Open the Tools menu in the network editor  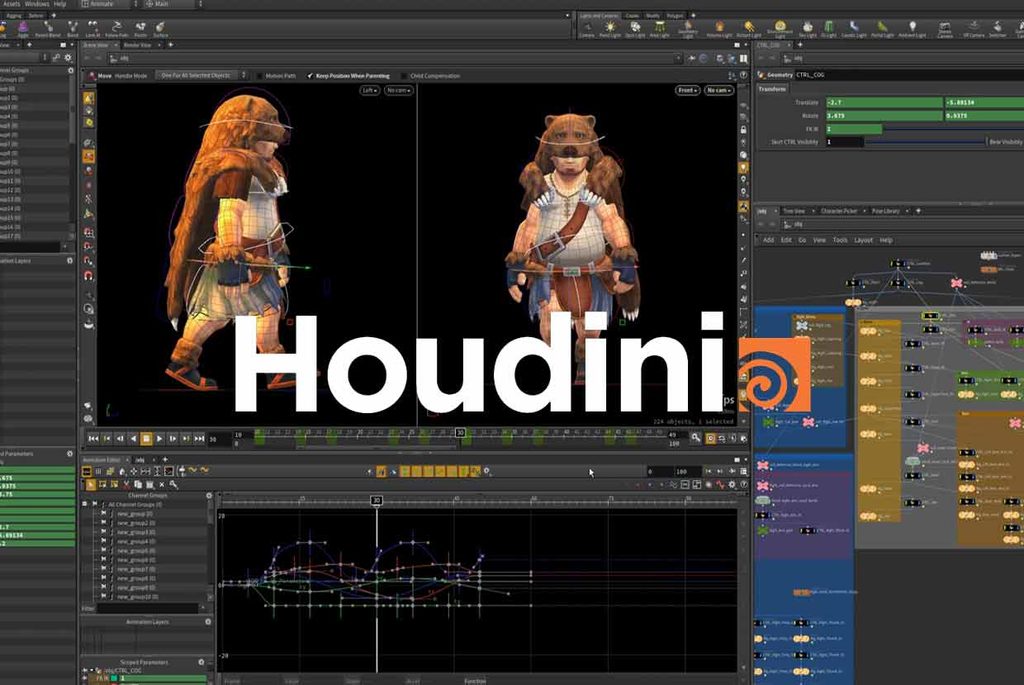coord(840,240)
